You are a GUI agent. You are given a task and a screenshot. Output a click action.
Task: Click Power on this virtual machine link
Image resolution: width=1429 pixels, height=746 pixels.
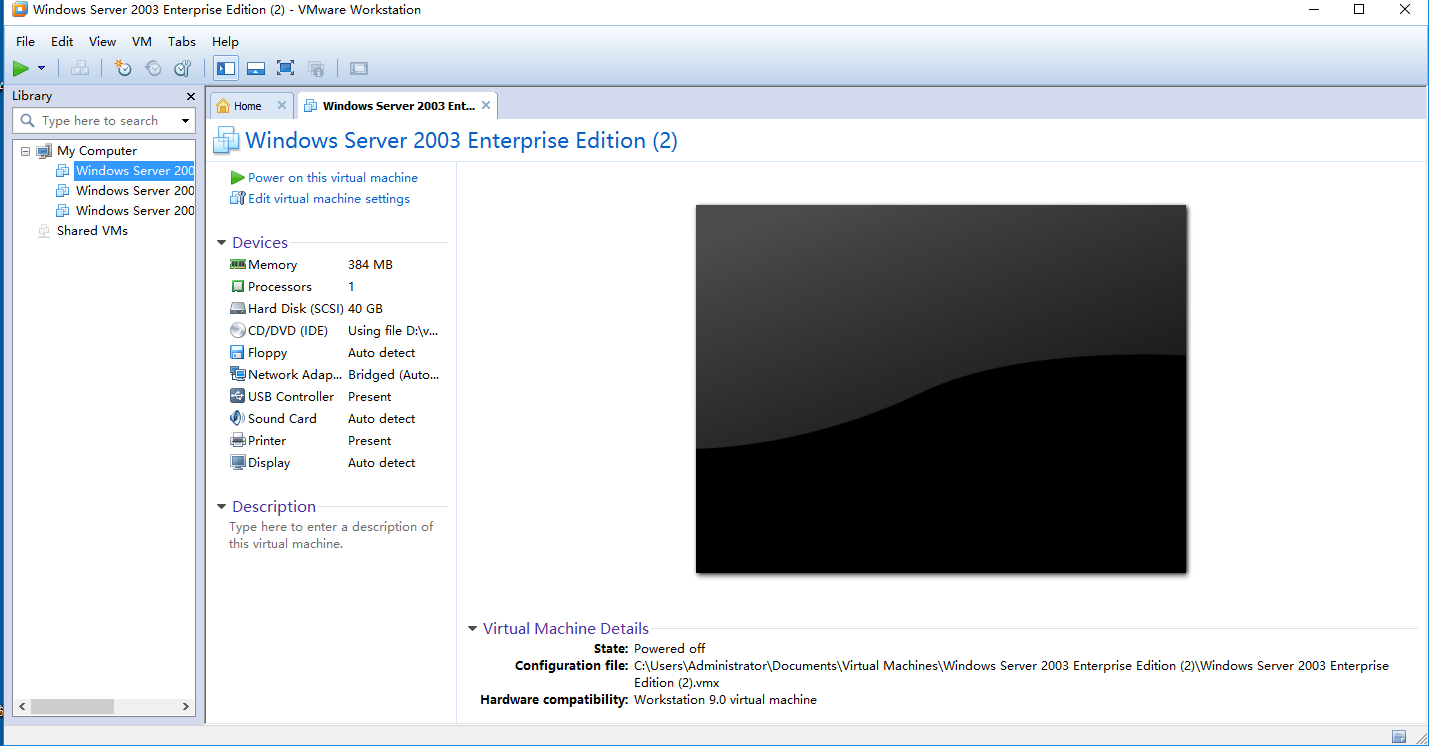click(x=333, y=177)
